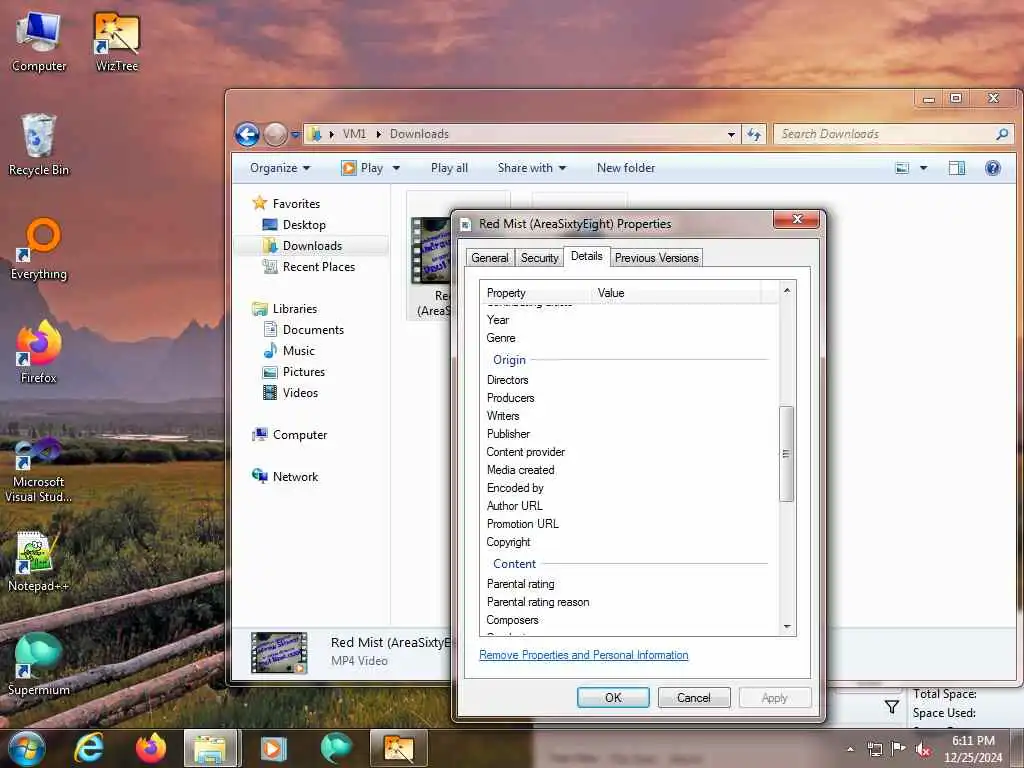Viewport: 1024px width, 768px height.
Task: Expand the address bar history dropdown
Action: [x=731, y=135]
